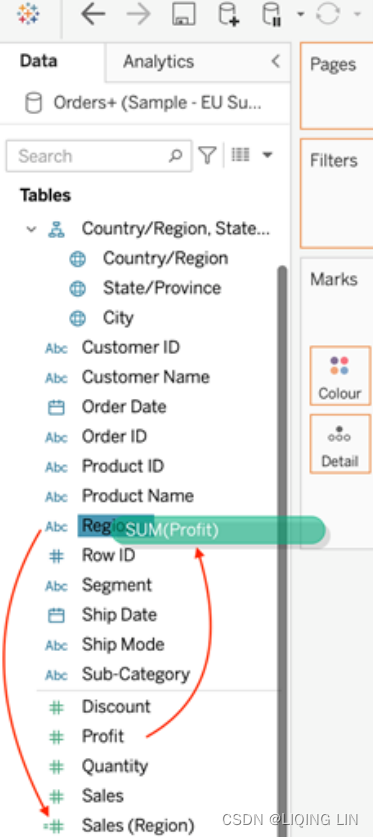
Task: Click the number icon beside Row ID
Action: coord(56,556)
